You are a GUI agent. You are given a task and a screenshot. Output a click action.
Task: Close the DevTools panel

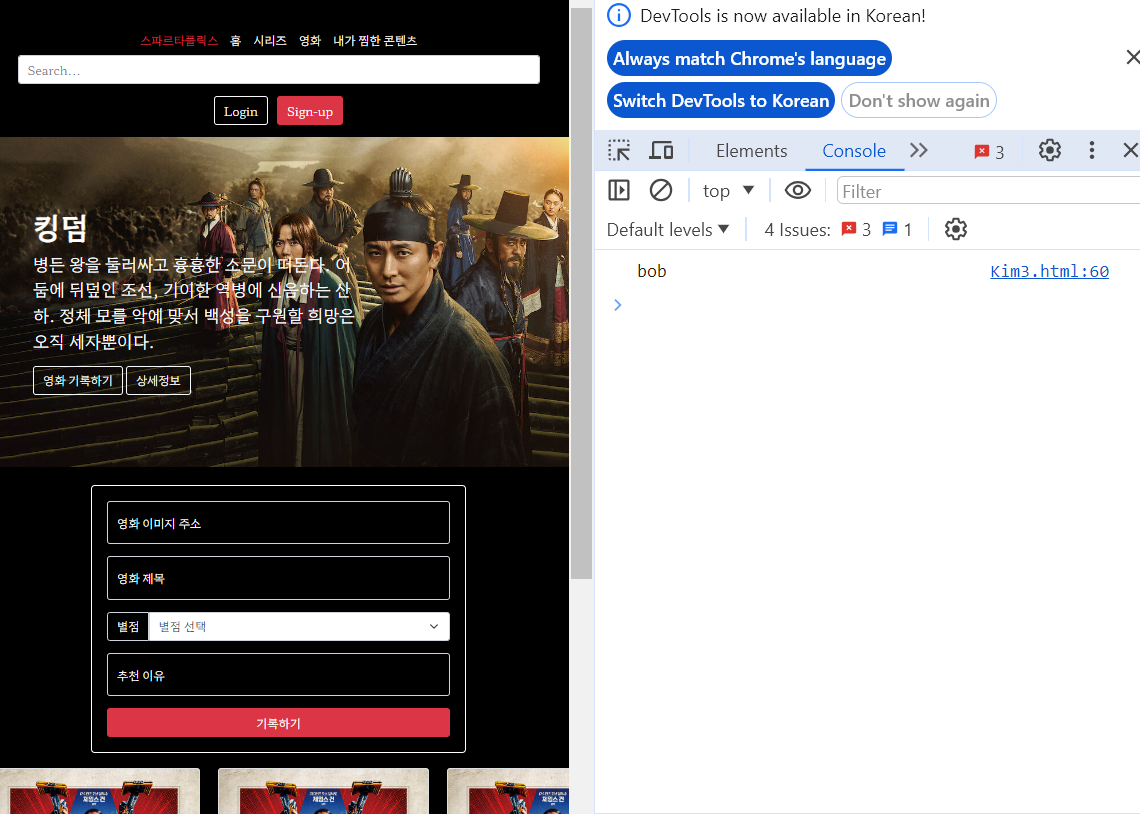tap(1130, 150)
